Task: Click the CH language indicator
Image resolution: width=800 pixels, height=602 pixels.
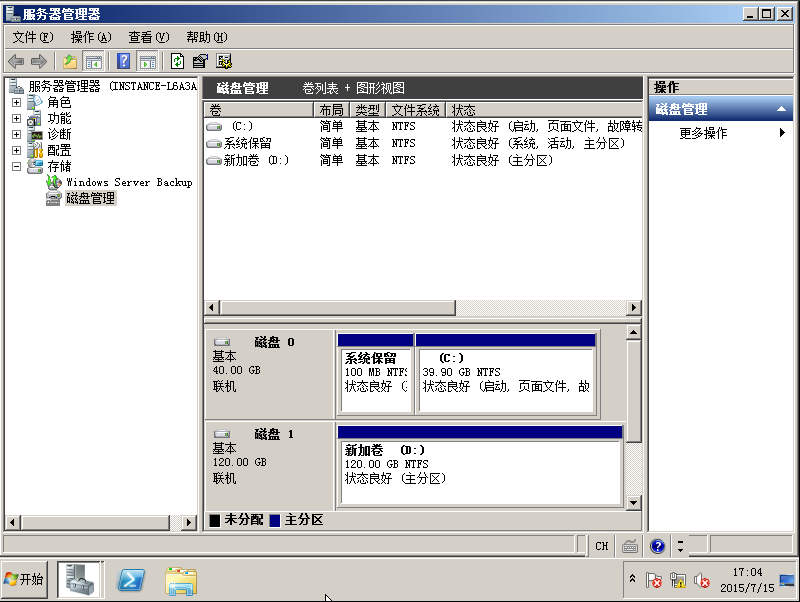Action: (x=602, y=546)
